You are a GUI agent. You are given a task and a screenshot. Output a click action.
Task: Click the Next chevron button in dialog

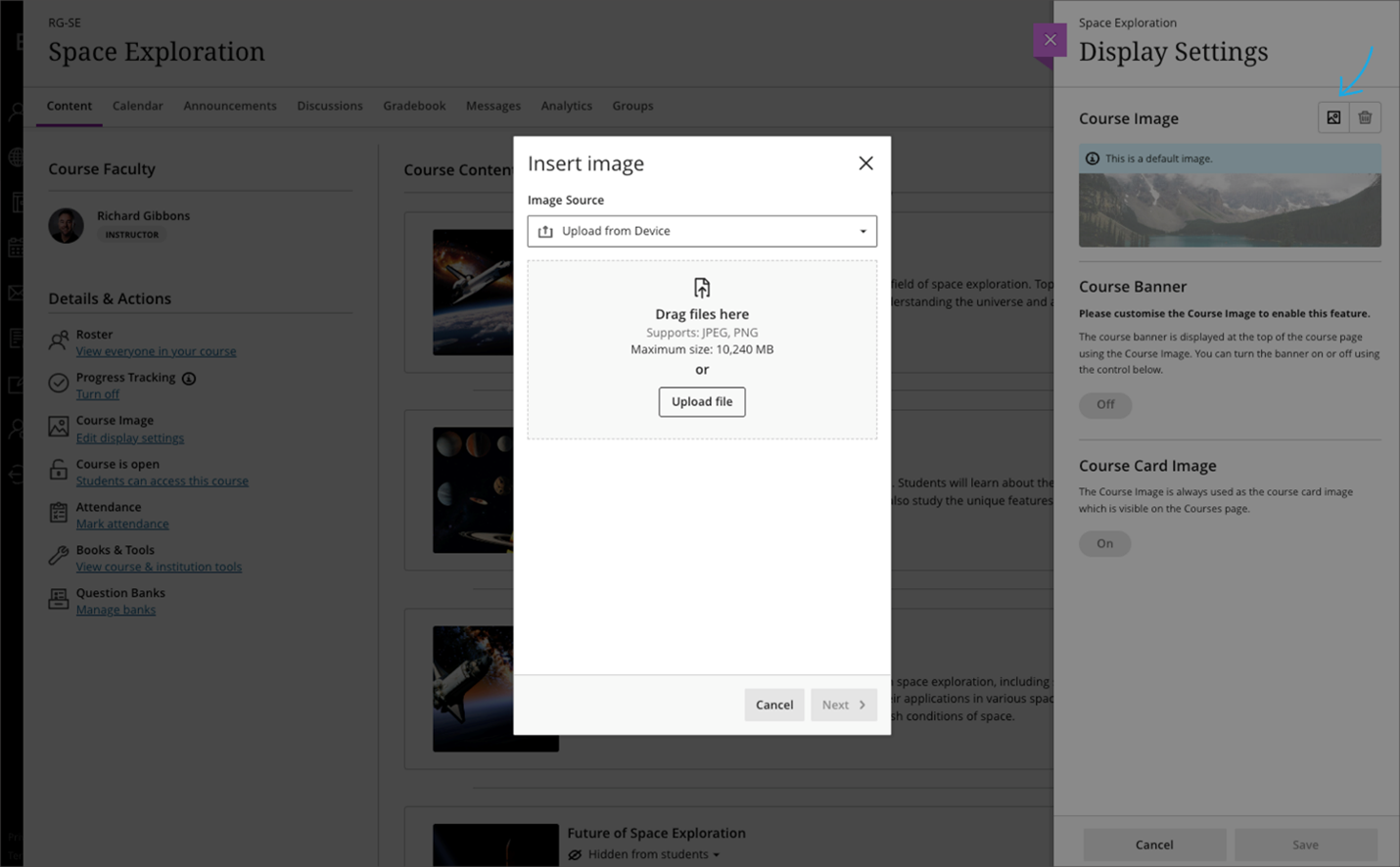843,705
